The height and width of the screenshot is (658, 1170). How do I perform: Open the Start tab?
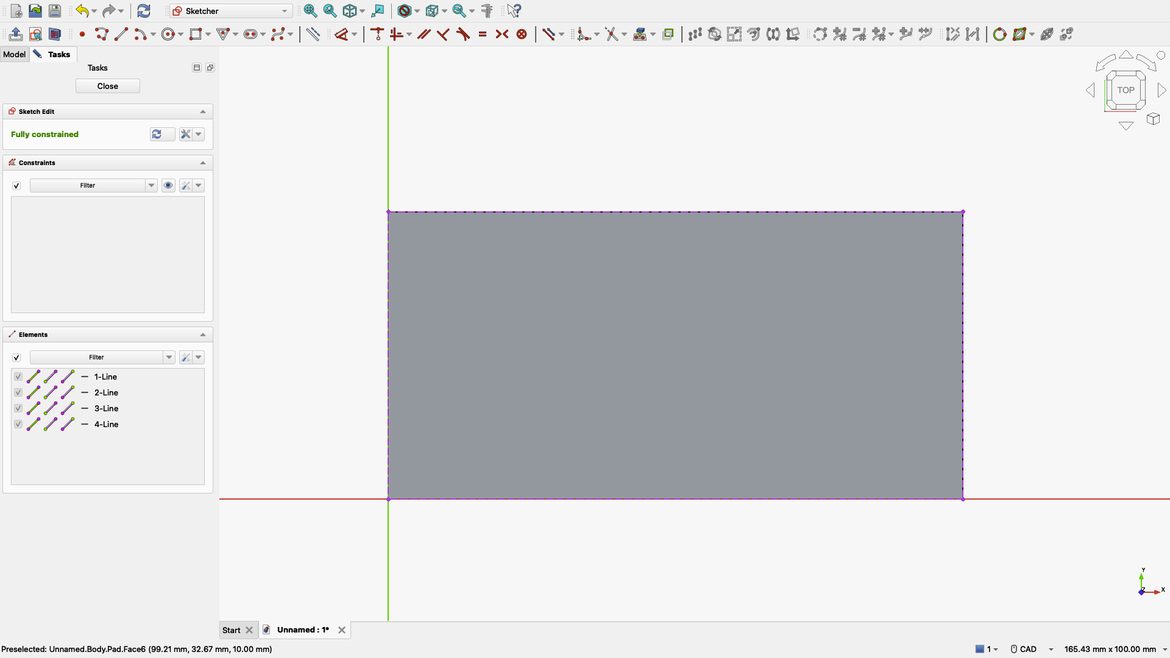click(230, 630)
